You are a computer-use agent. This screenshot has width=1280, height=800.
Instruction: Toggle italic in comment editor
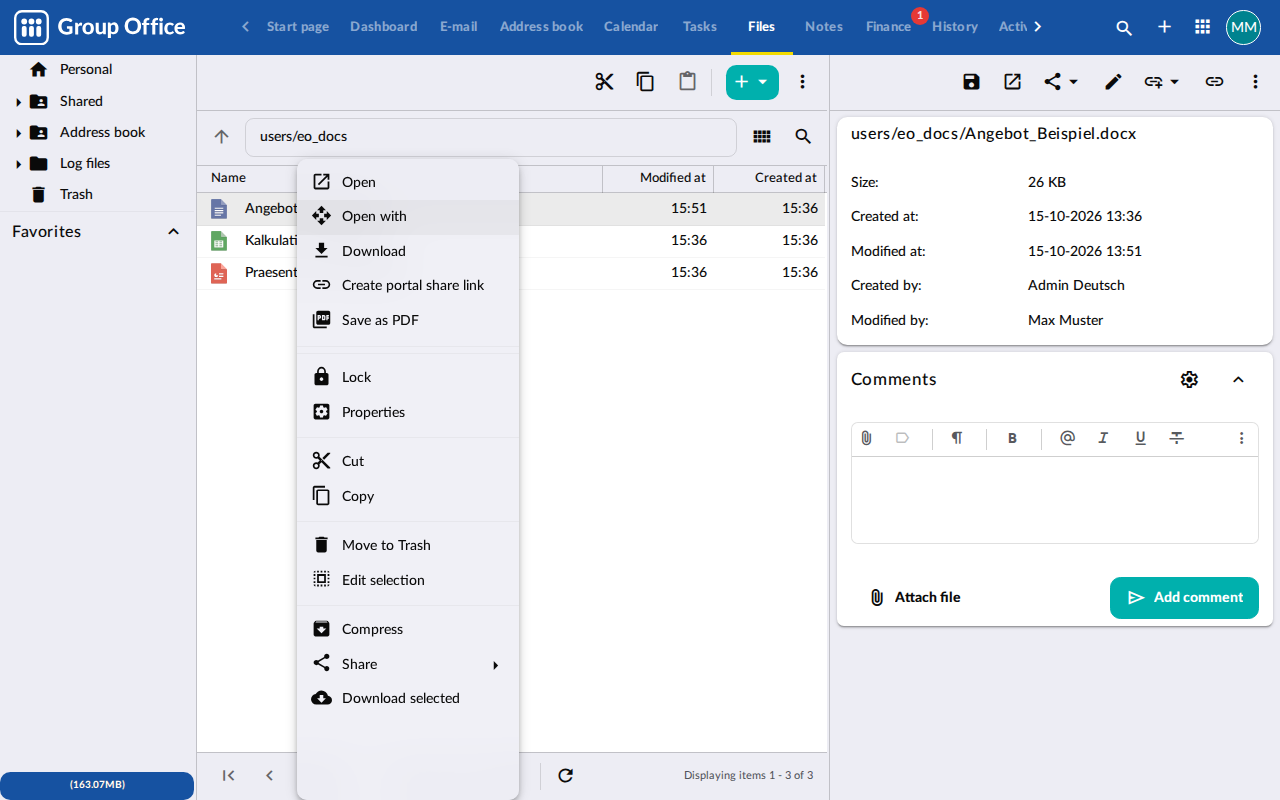[1103, 438]
